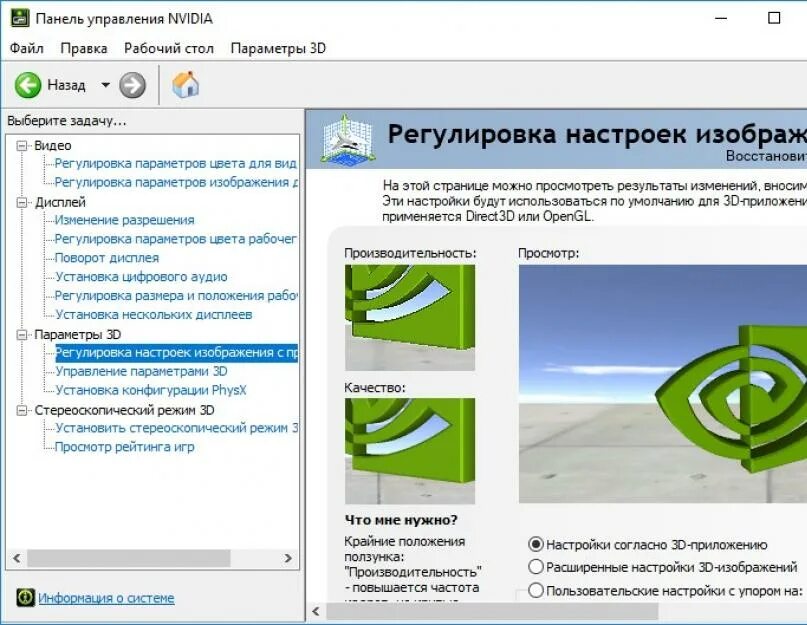
Task: Click Восстановить link in the header
Action: (x=766, y=155)
